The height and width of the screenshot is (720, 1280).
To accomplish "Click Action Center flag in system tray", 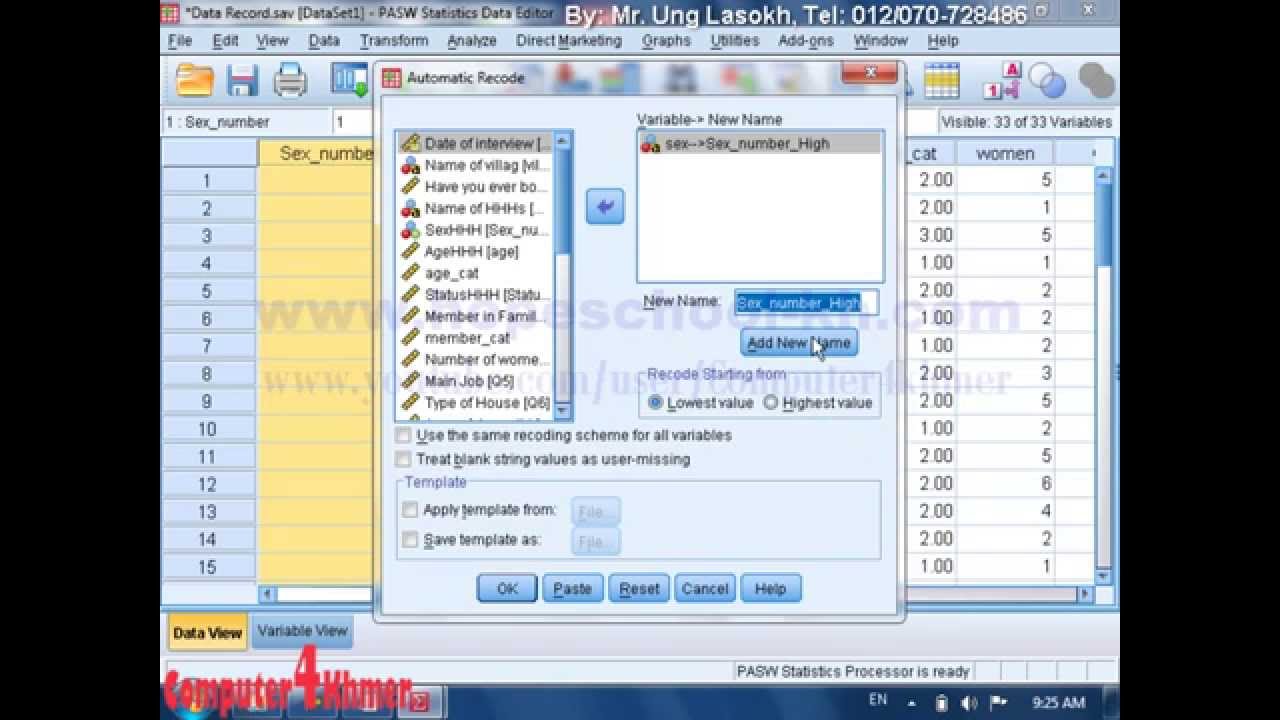I will coord(997,703).
